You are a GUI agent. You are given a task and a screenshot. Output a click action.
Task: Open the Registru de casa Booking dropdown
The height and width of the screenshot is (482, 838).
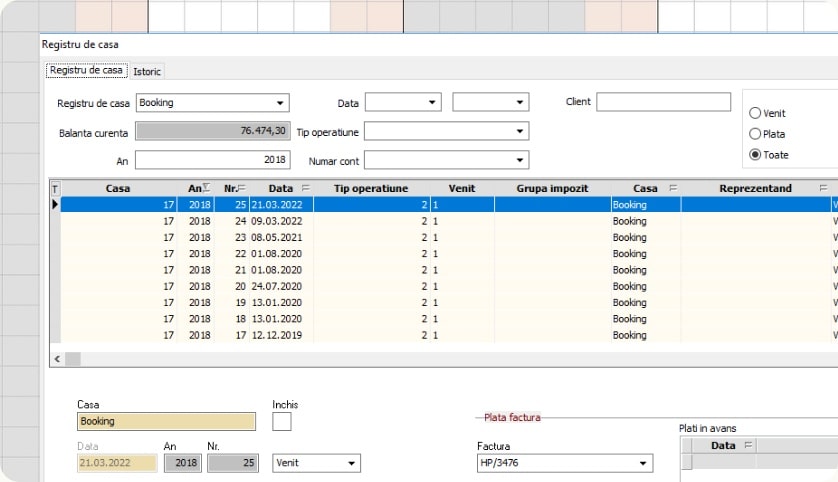point(279,102)
